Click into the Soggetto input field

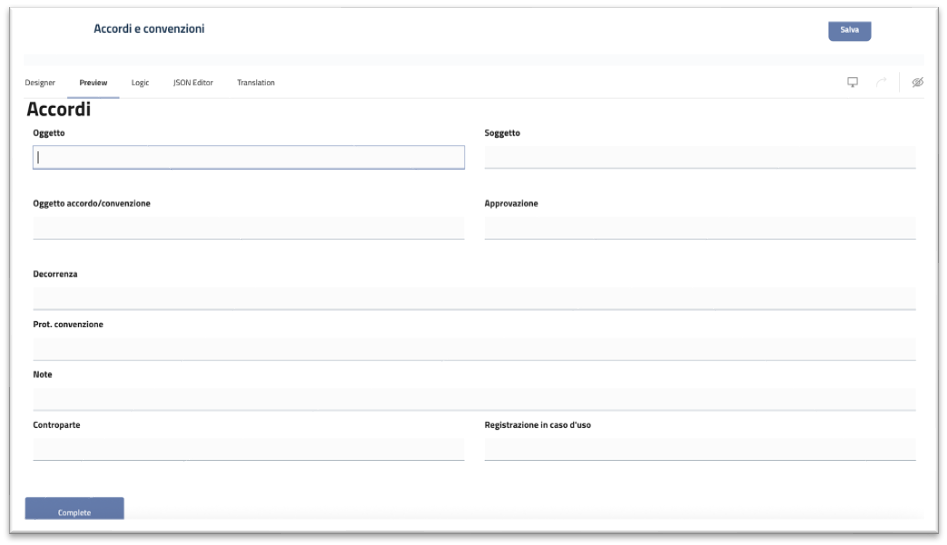click(x=700, y=157)
